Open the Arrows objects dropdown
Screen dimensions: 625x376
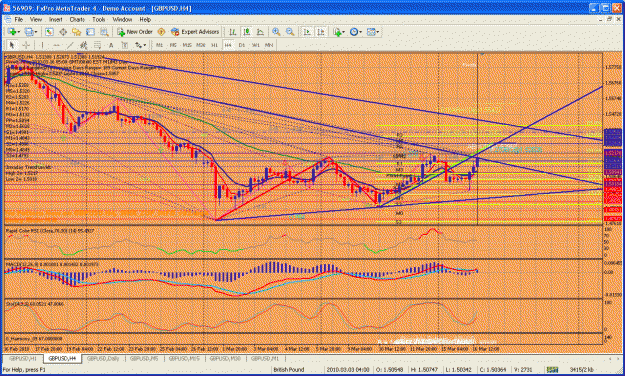(x=140, y=45)
